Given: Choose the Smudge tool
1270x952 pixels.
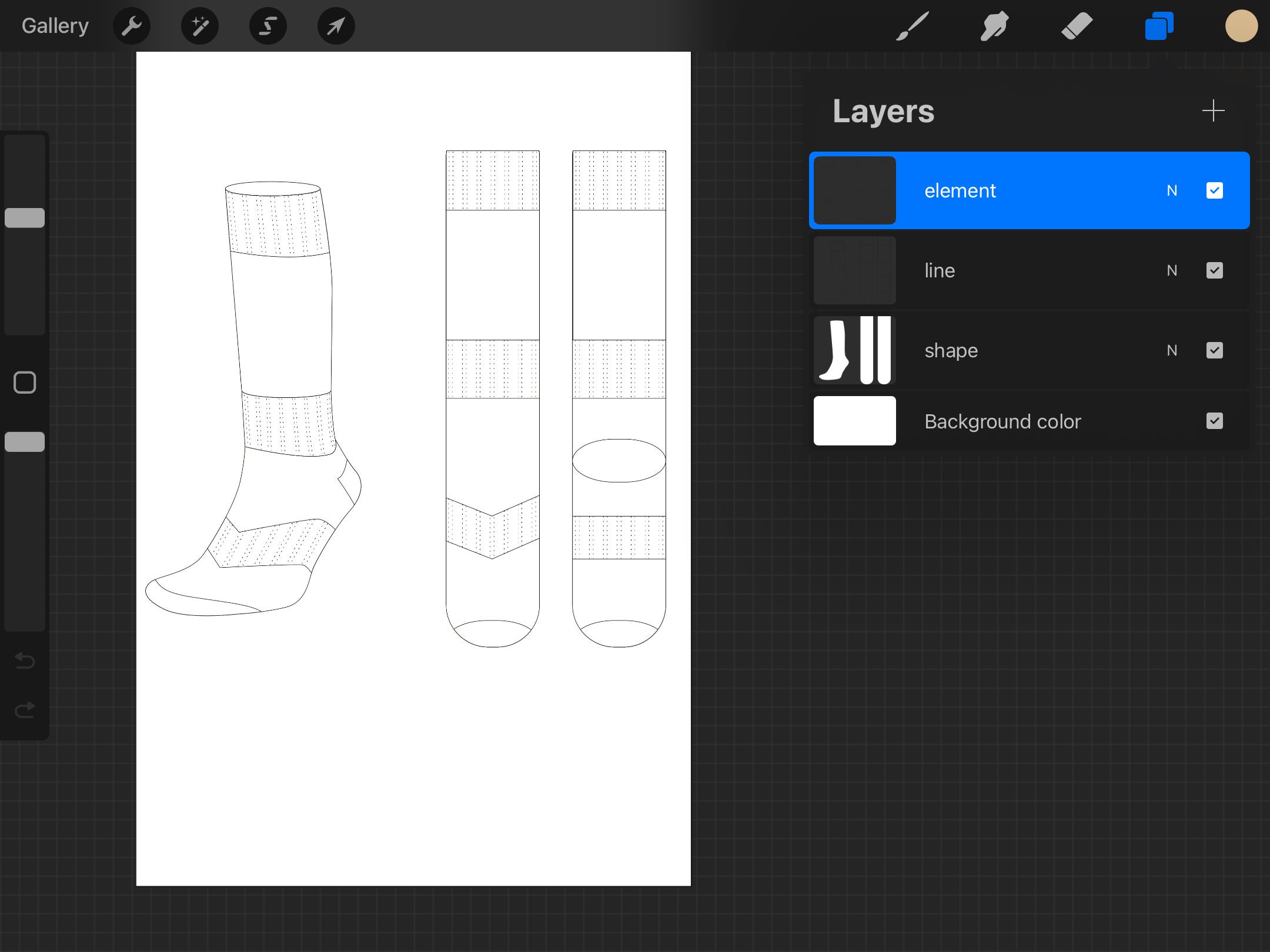Looking at the screenshot, I should pos(994,25).
